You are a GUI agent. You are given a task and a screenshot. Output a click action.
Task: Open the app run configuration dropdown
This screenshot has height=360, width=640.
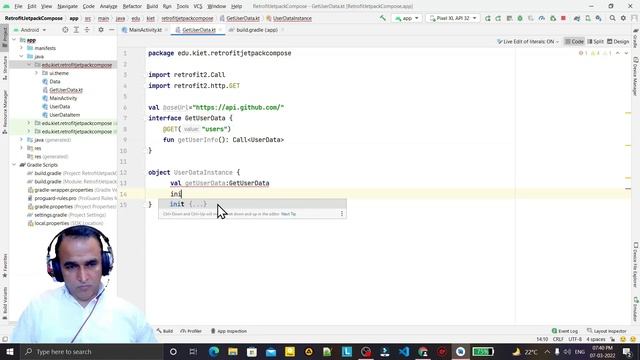(407, 18)
